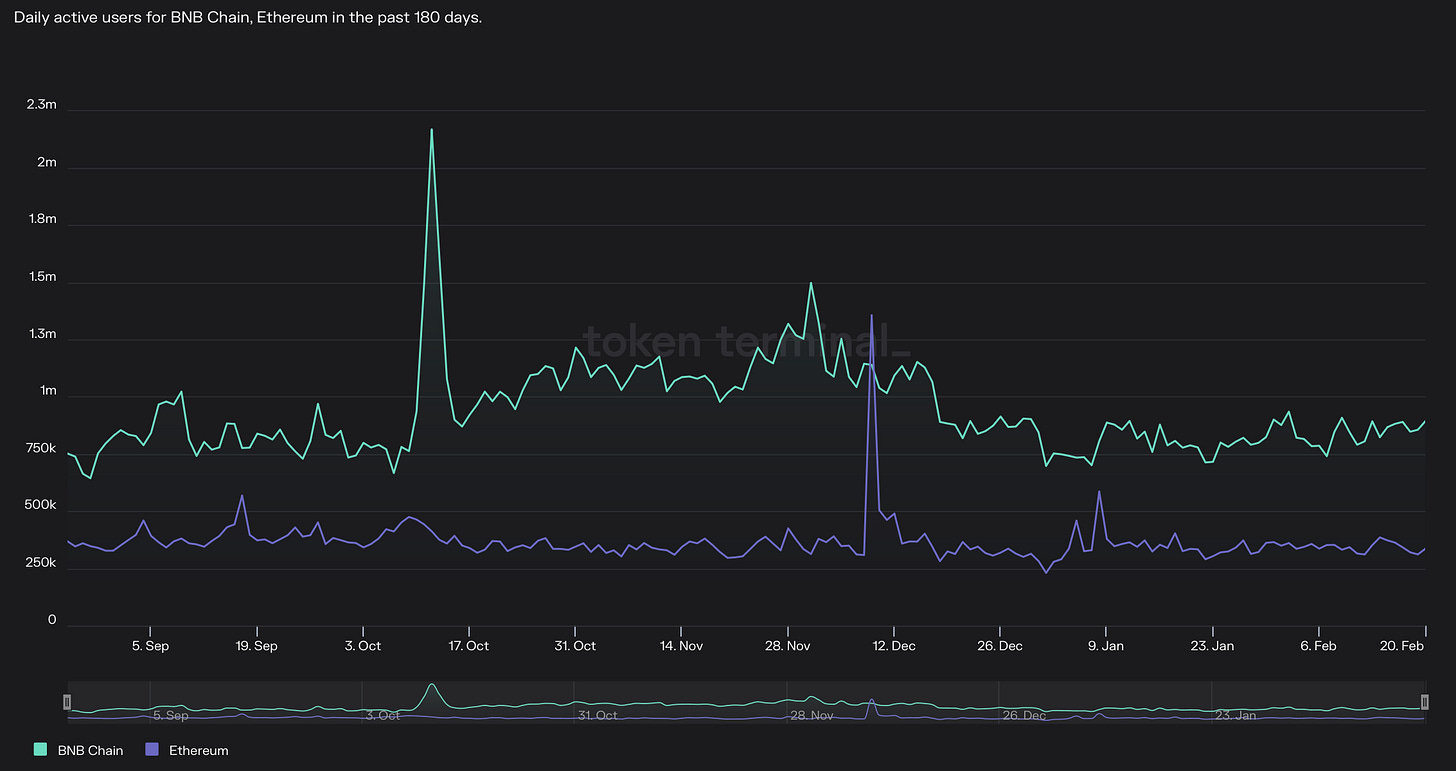
Task: Toggle the Ethereum series via its legend label
Action: (198, 750)
